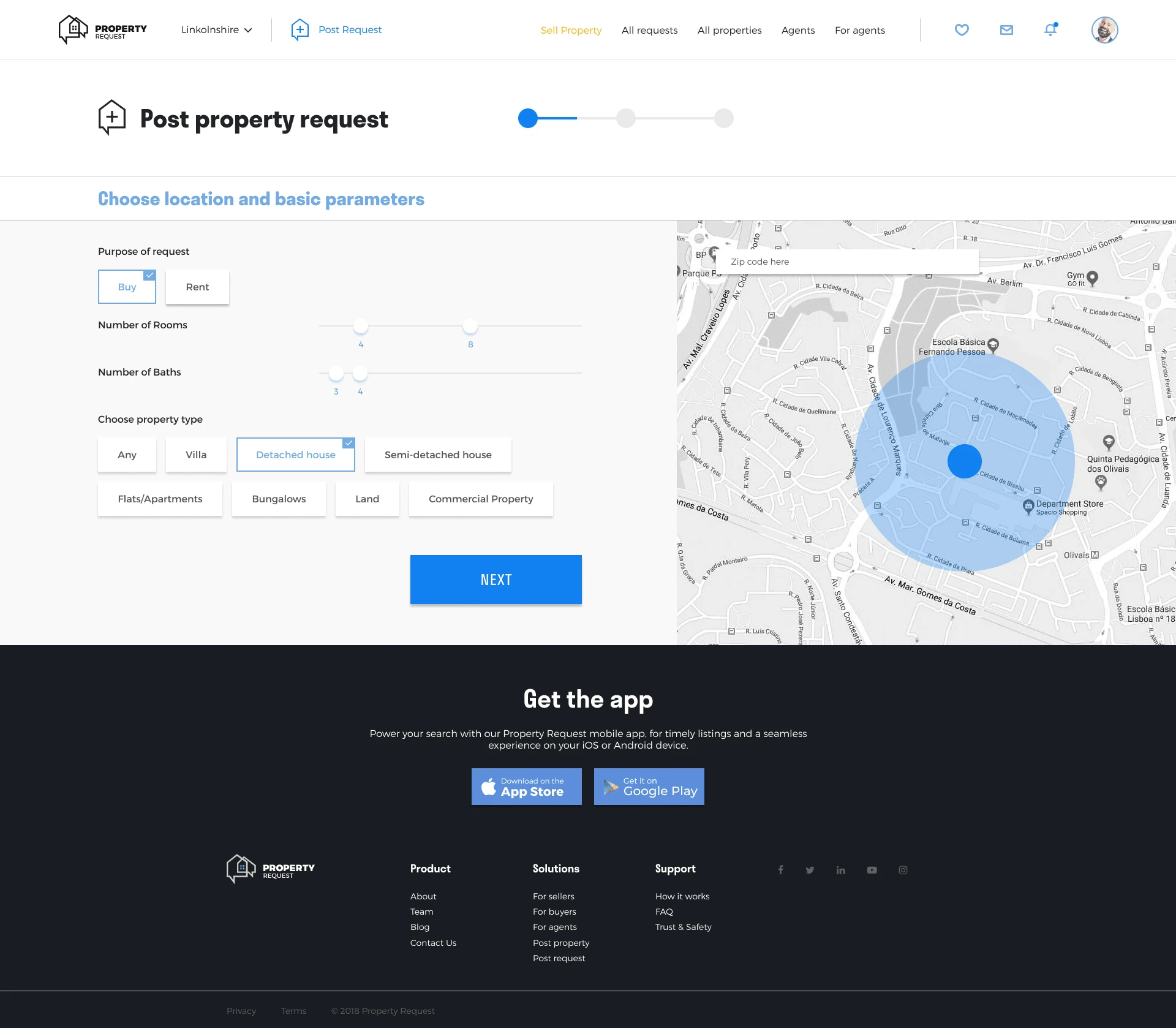Open favorites via the heart icon
This screenshot has height=1028, width=1176.
click(x=961, y=29)
